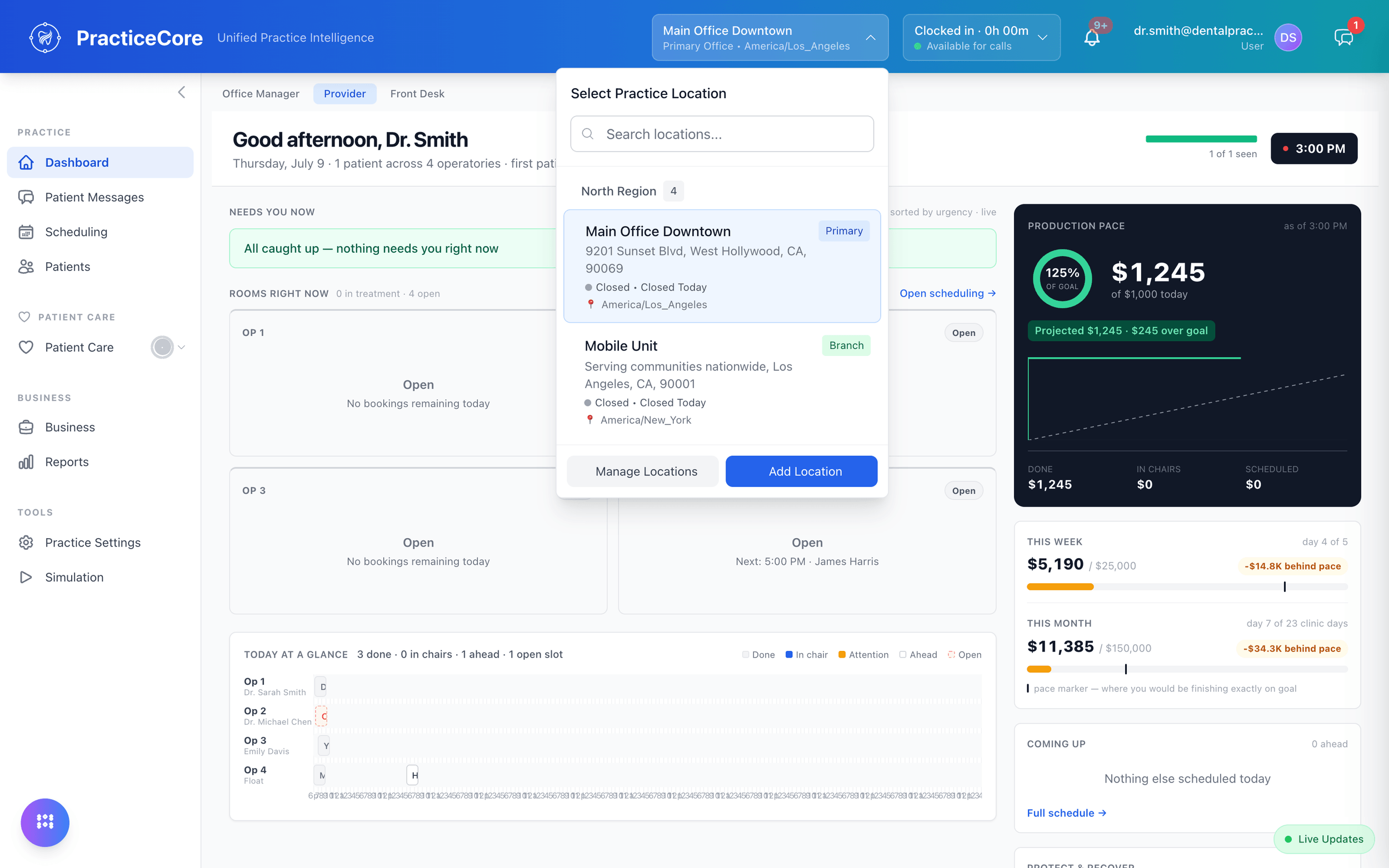The image size is (1389, 868).
Task: Click the Open status pill in OP 4 card
Action: pos(963,491)
